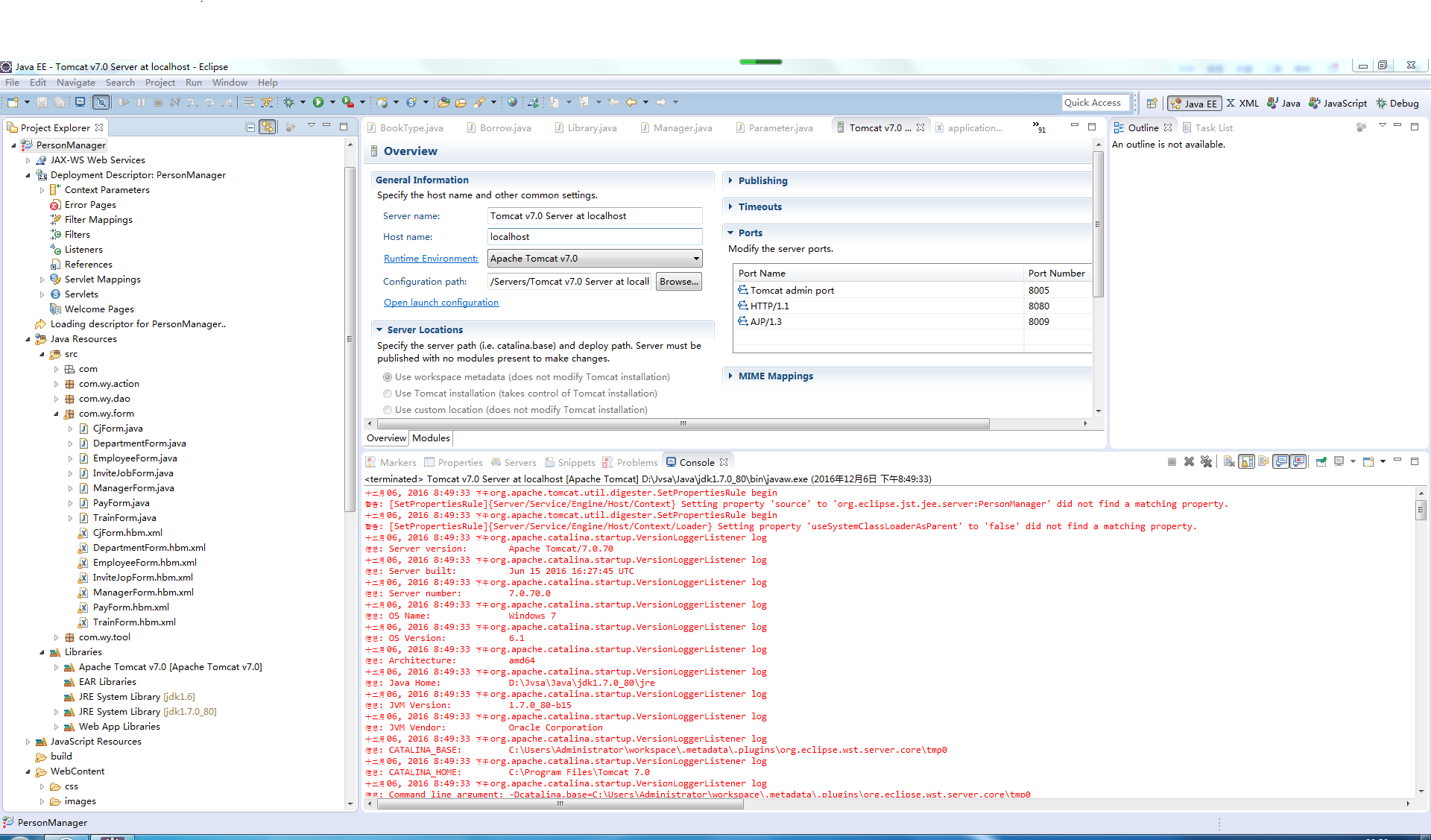1431x840 pixels.
Task: Collapse the com.wy.form package
Action: (57, 414)
